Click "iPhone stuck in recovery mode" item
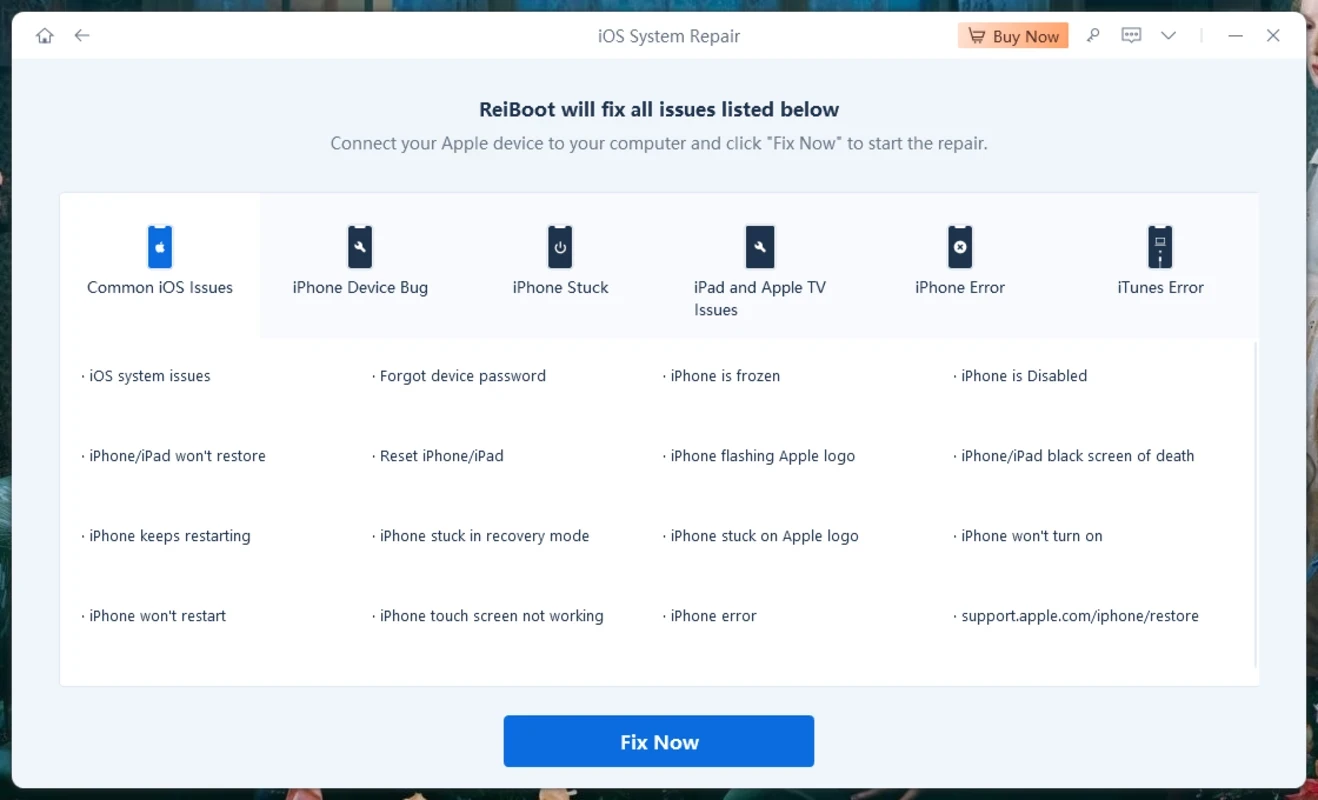 click(x=484, y=536)
